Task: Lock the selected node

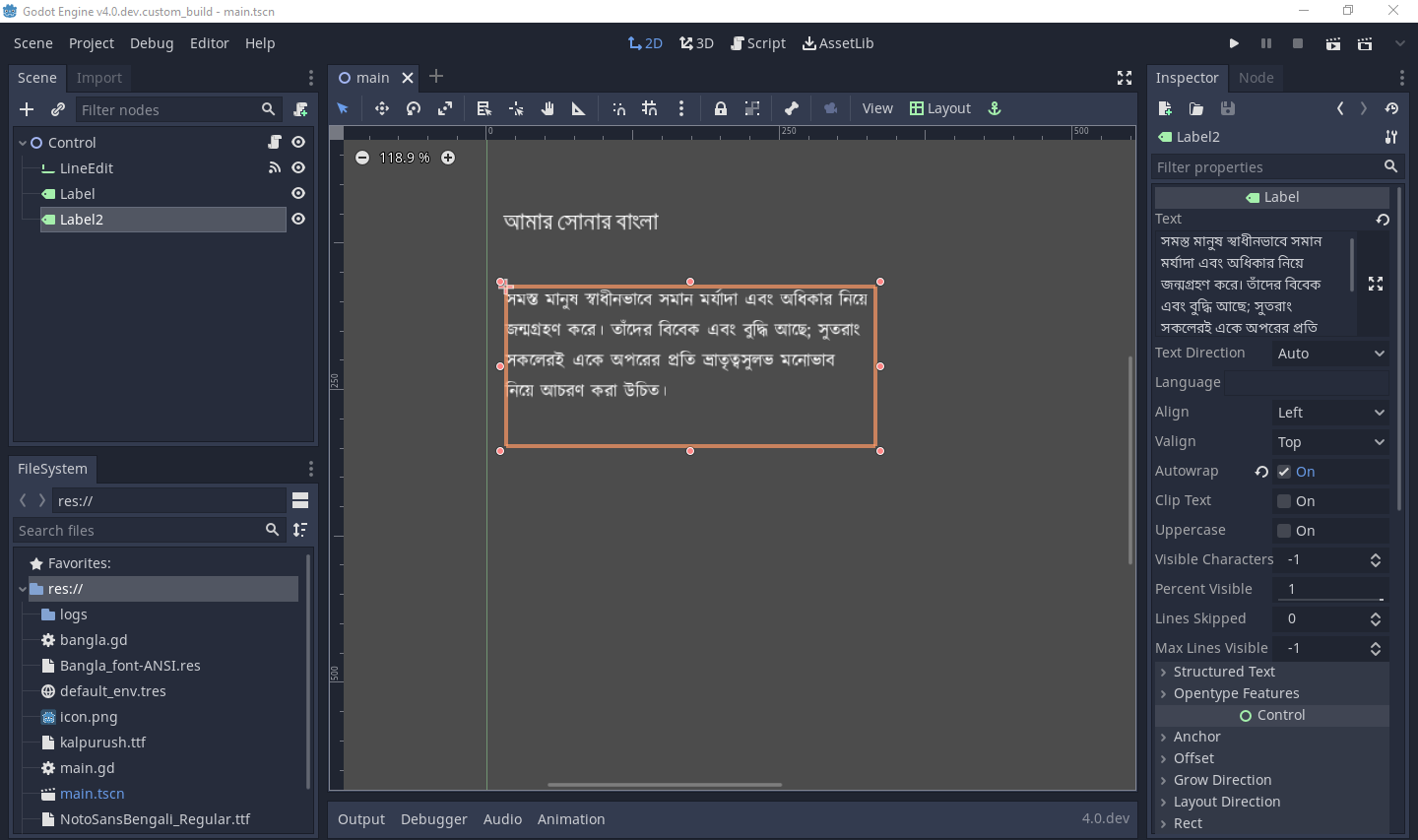Action: [720, 108]
